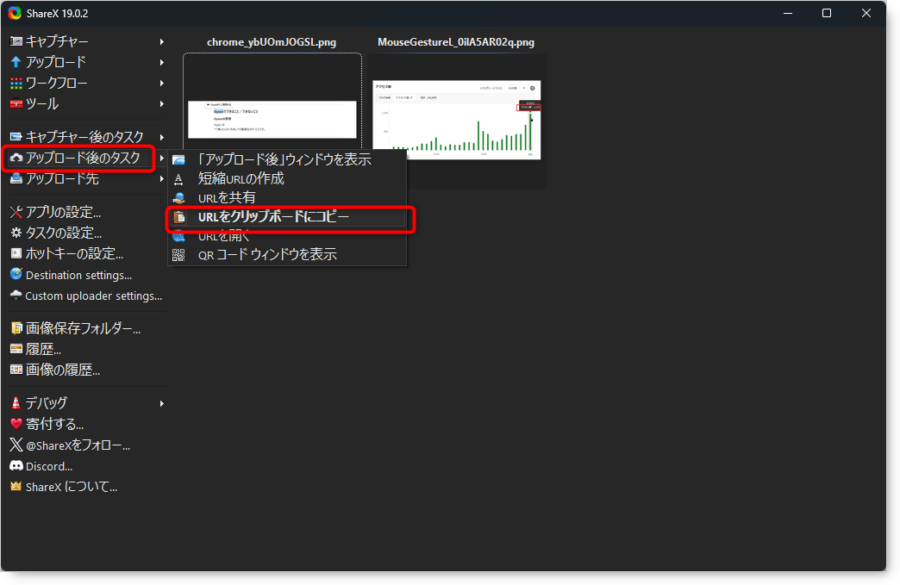
Task: Click the blue upload arrow icon
Action: coord(15,62)
